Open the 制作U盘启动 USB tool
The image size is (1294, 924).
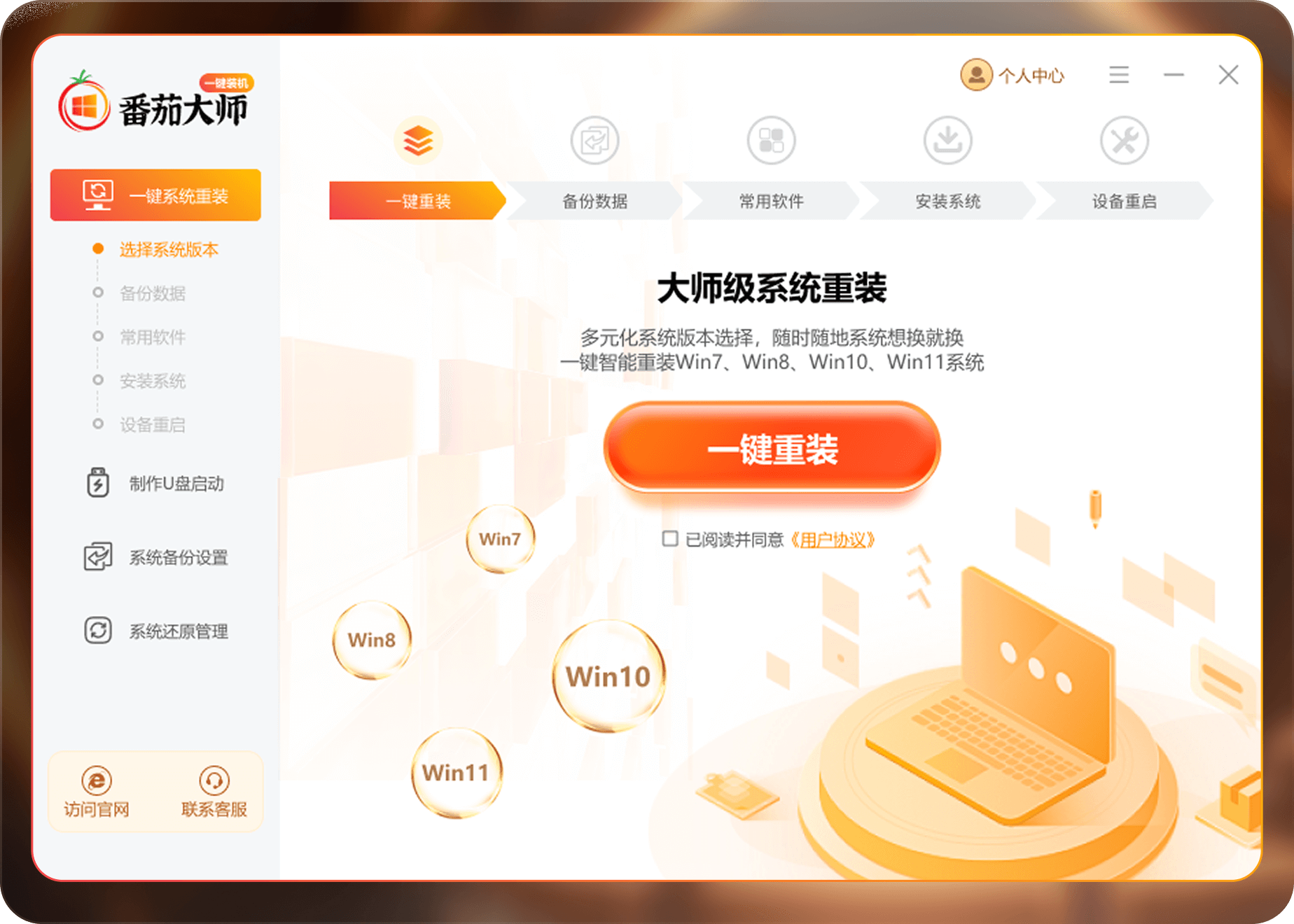(155, 484)
